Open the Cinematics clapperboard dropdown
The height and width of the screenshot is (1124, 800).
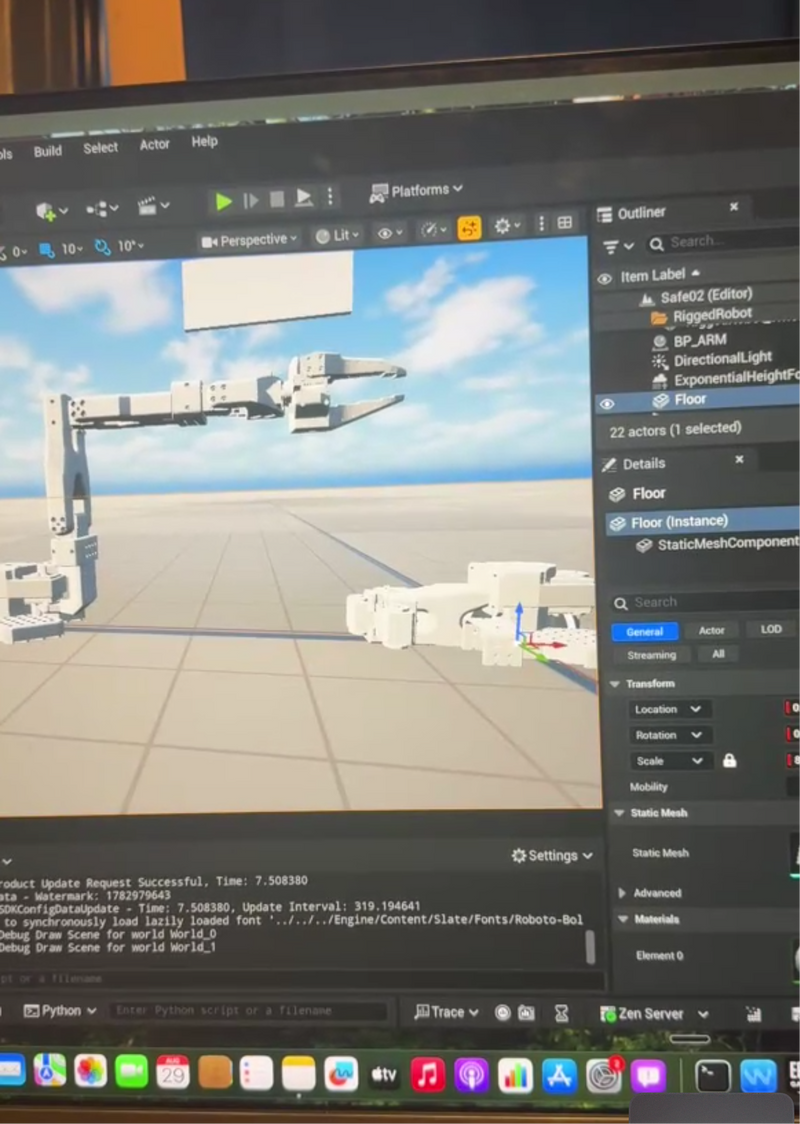click(153, 206)
